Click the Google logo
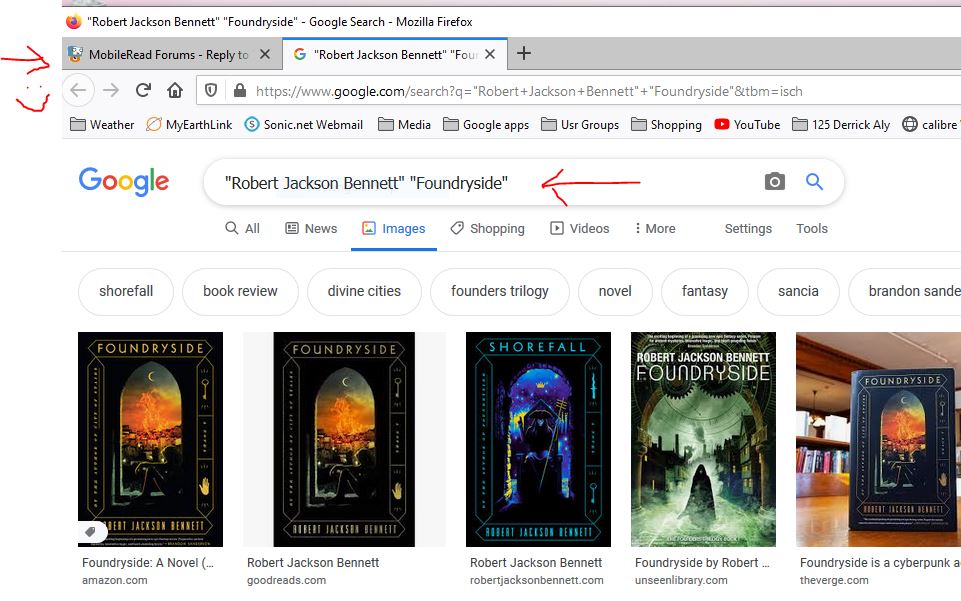Screen dimensions: 961x601 pos(124,181)
